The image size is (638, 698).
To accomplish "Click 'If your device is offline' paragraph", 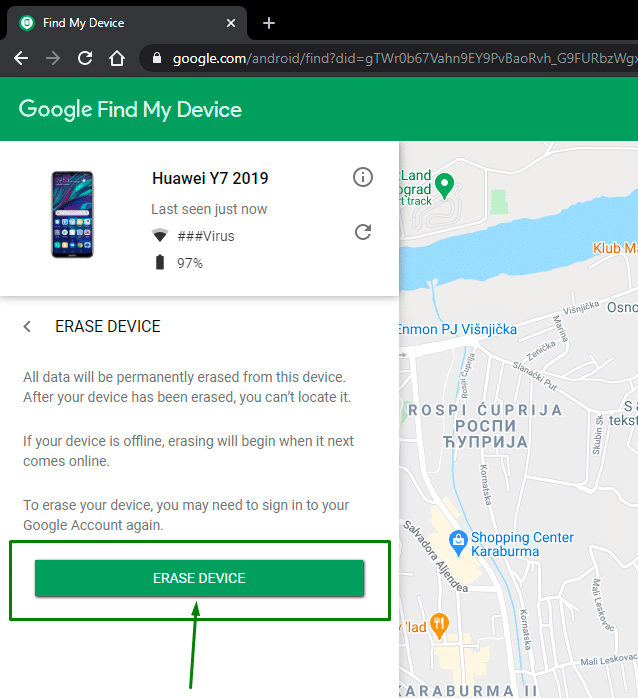I will [x=188, y=451].
